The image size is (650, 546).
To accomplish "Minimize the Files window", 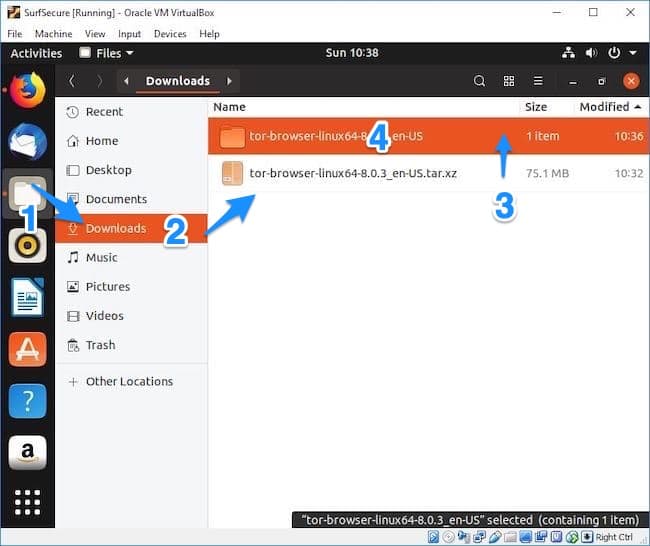I will click(572, 81).
